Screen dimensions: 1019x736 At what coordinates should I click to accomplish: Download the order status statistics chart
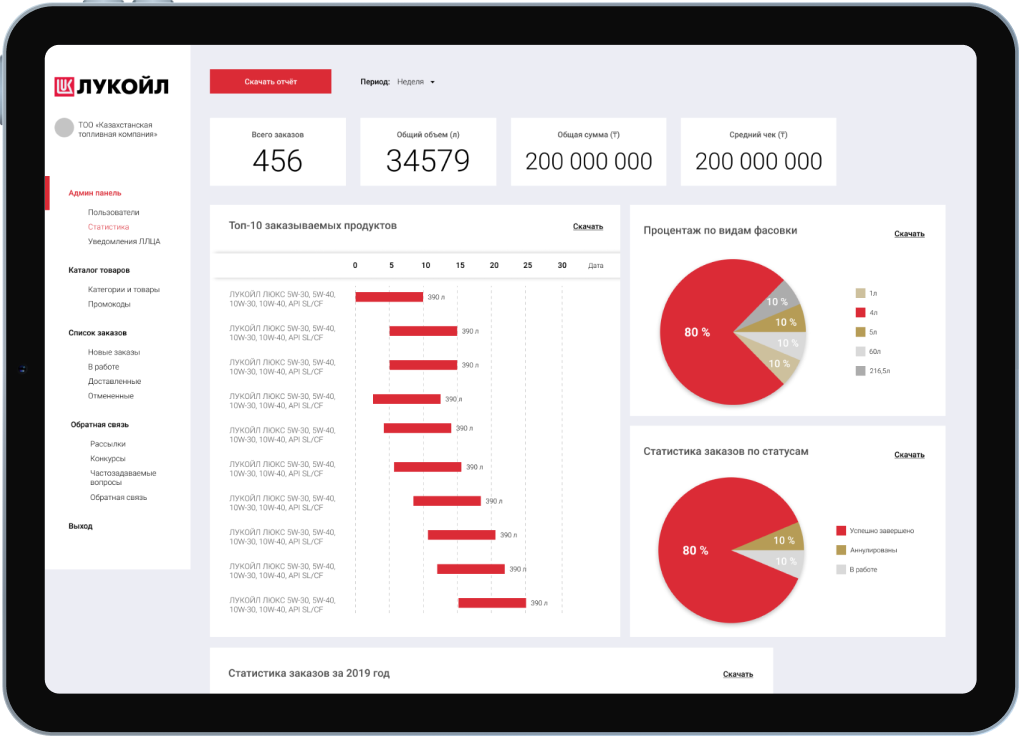909,455
